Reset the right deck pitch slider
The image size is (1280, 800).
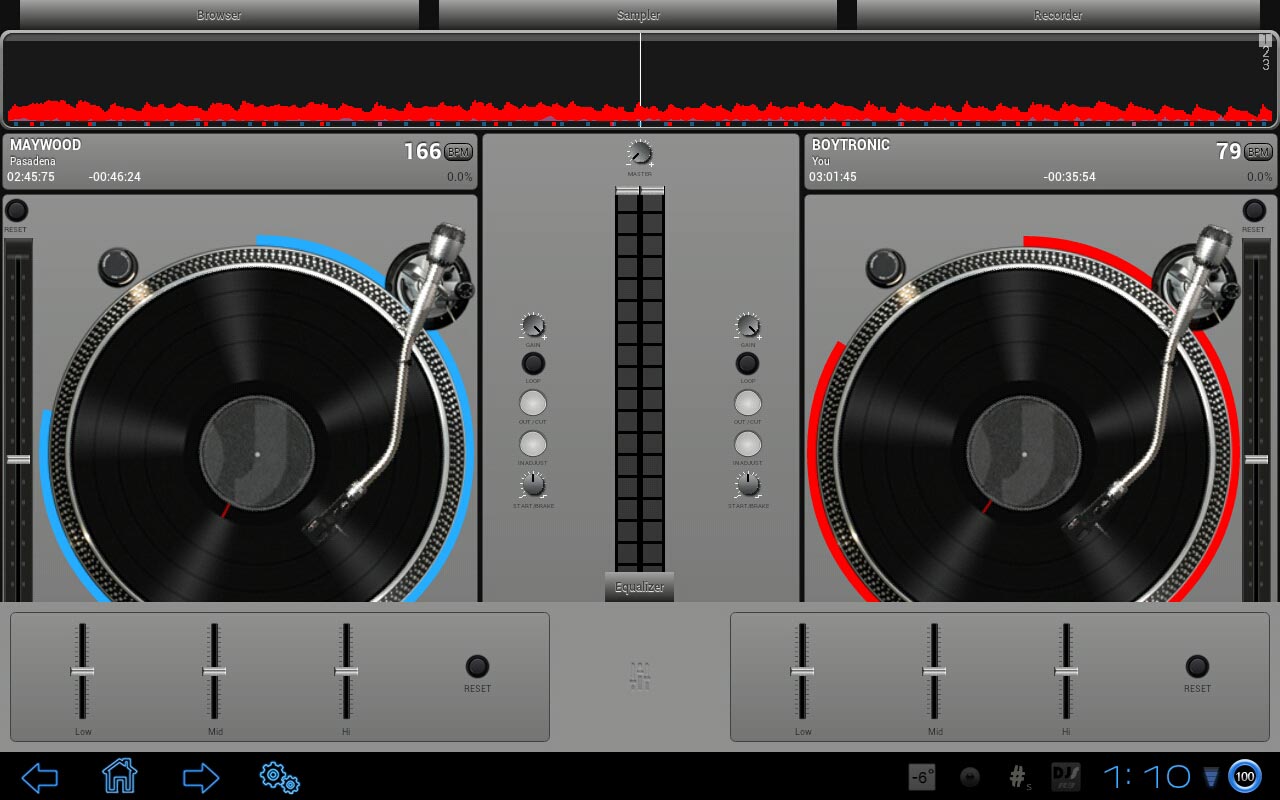point(1254,210)
